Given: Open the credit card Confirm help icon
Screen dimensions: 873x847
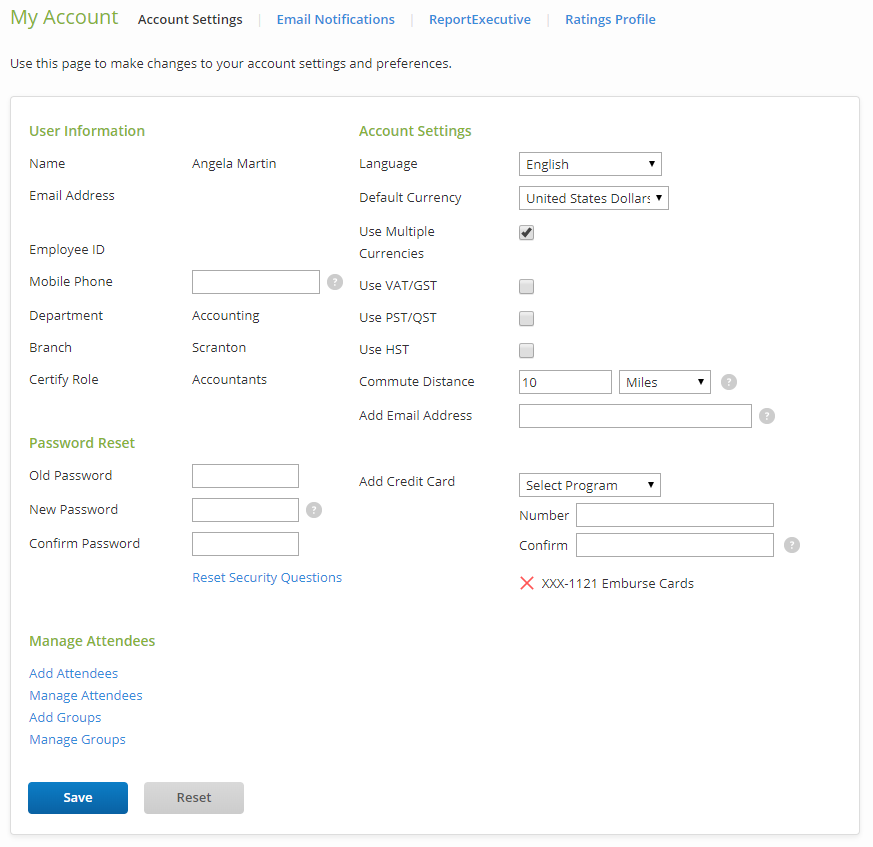Looking at the screenshot, I should [x=793, y=545].
